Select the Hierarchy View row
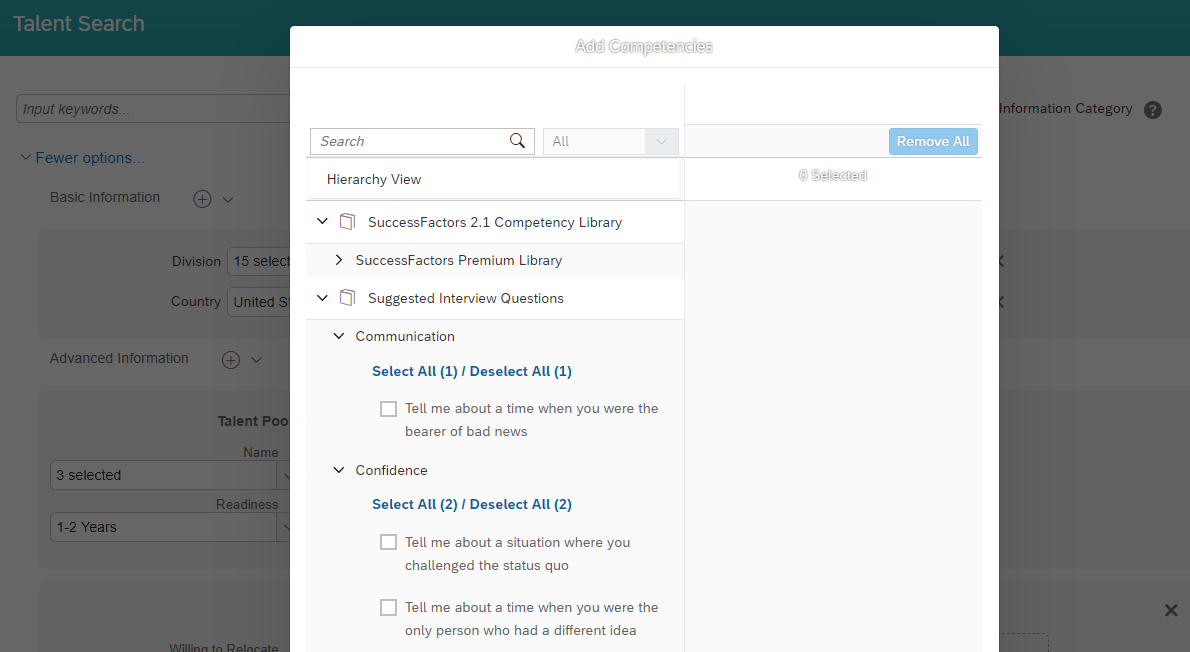The image size is (1190, 652). 494,179
